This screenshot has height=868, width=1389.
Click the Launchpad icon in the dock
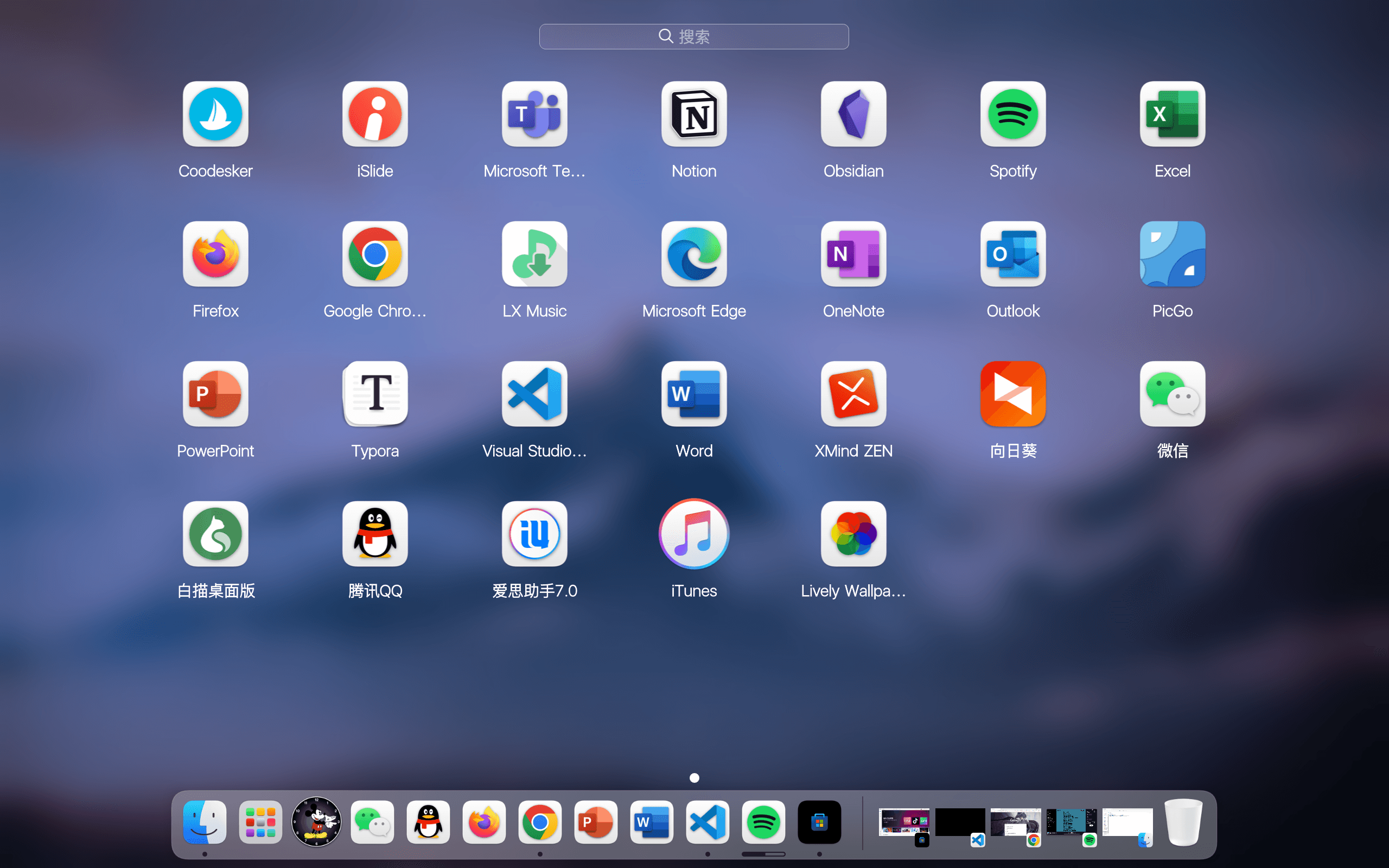(x=260, y=822)
